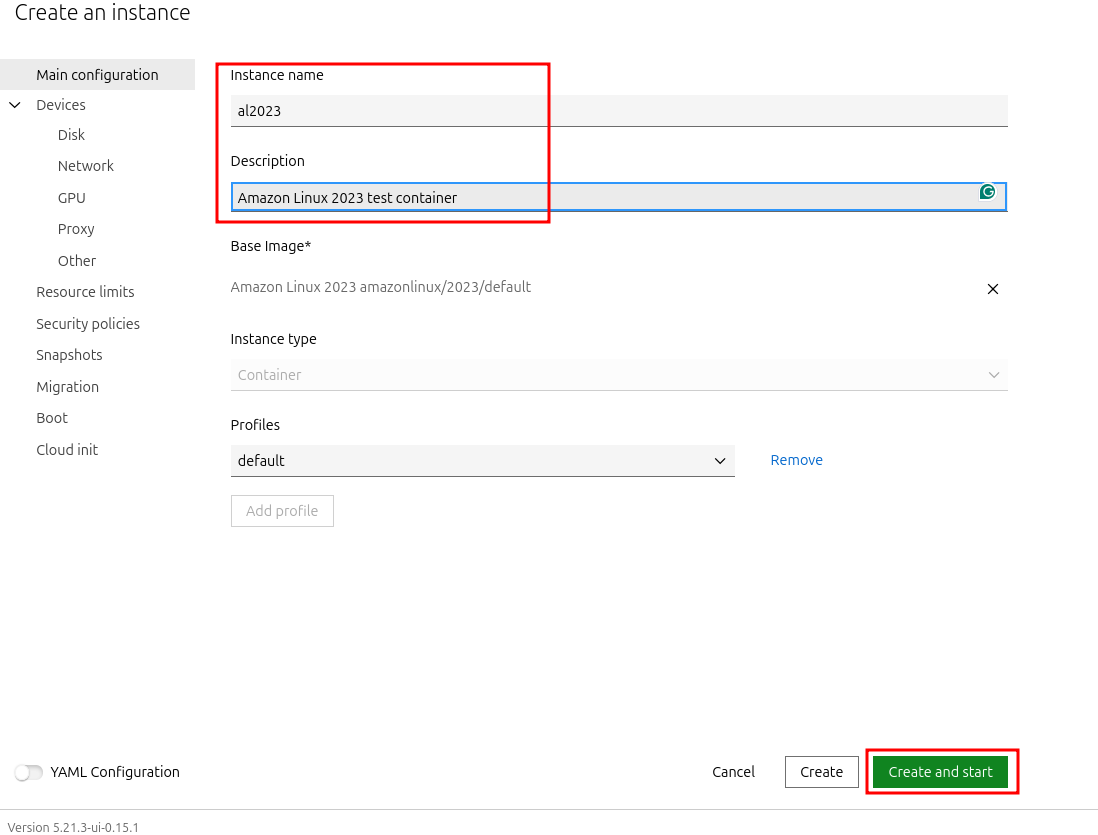Cancel instance creation

click(733, 772)
